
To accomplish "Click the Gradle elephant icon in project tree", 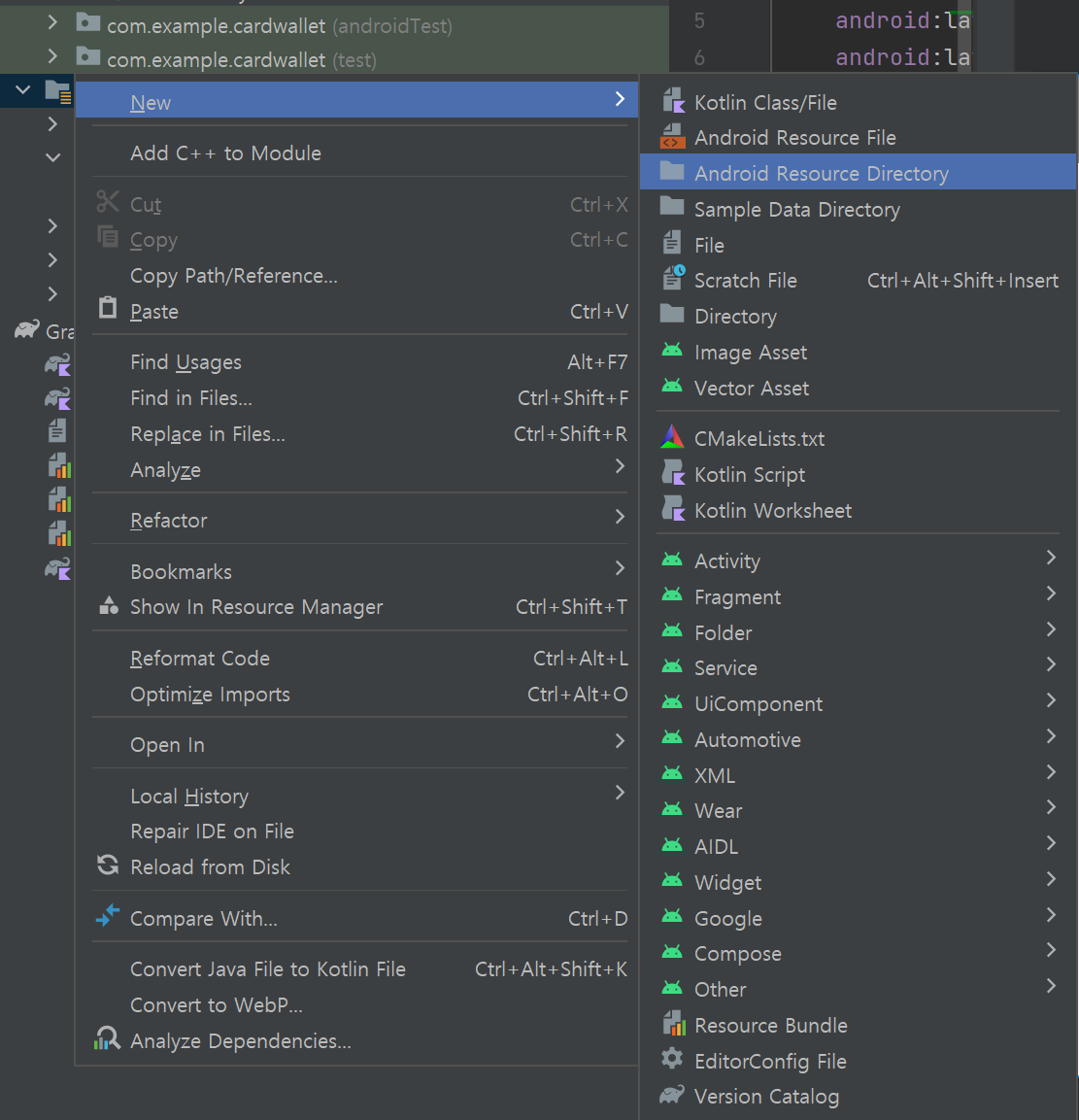I will [27, 330].
